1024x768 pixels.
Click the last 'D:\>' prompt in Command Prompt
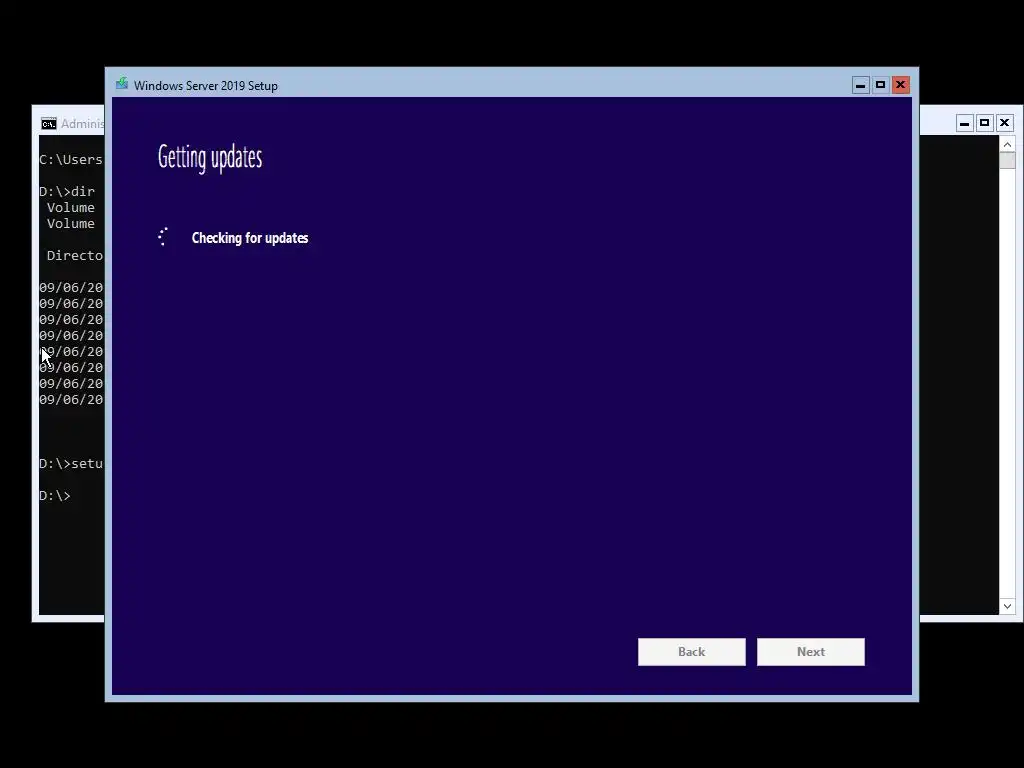pyautogui.click(x=55, y=496)
